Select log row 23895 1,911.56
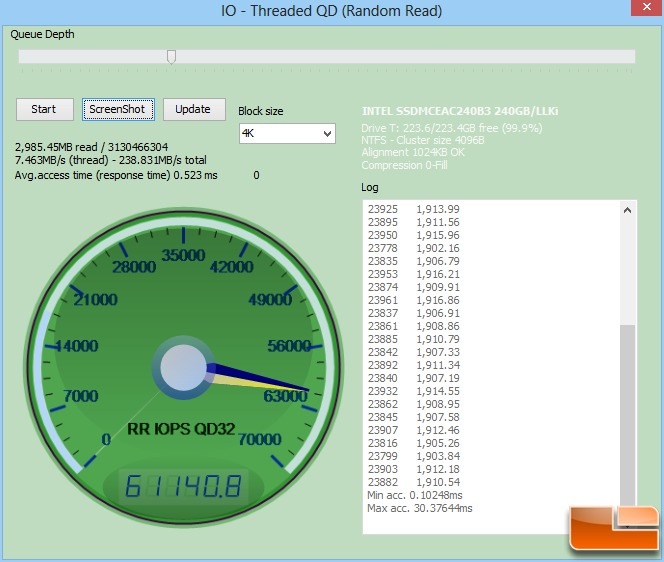 pyautogui.click(x=413, y=222)
